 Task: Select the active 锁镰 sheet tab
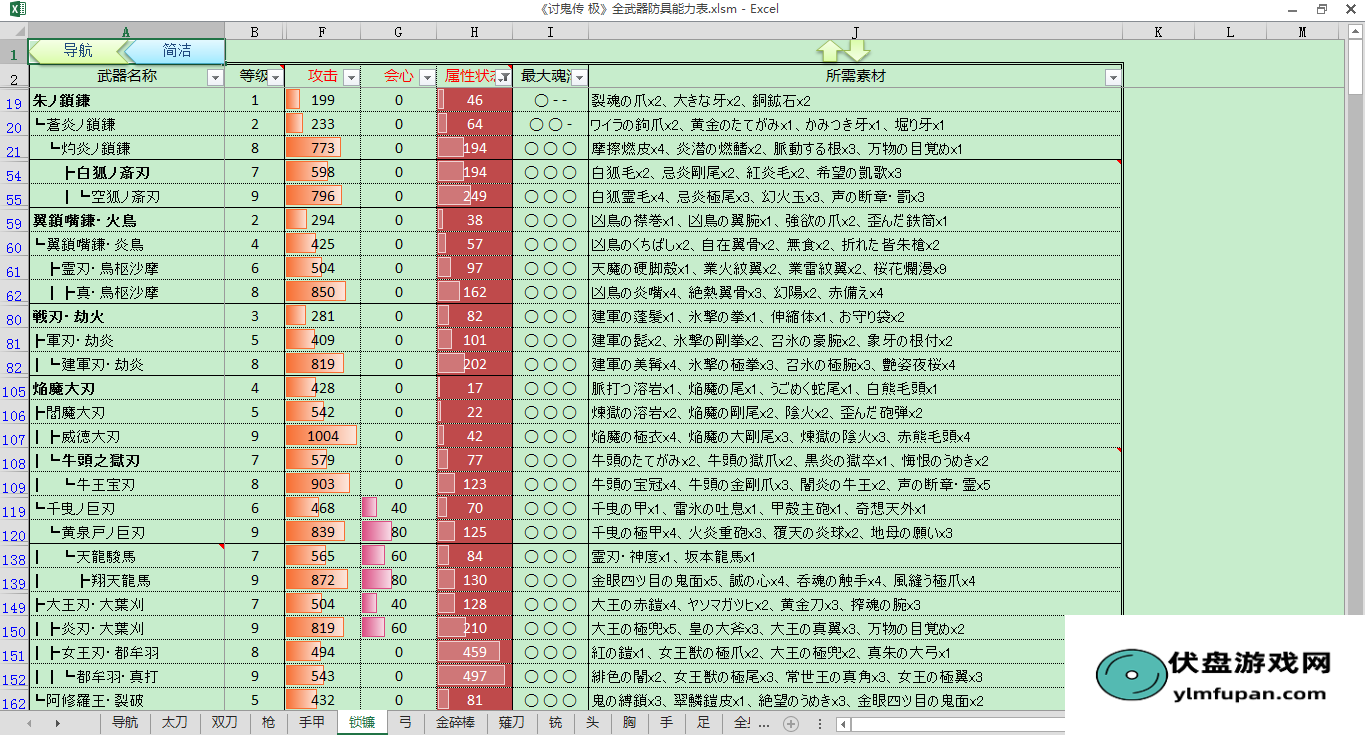(361, 722)
